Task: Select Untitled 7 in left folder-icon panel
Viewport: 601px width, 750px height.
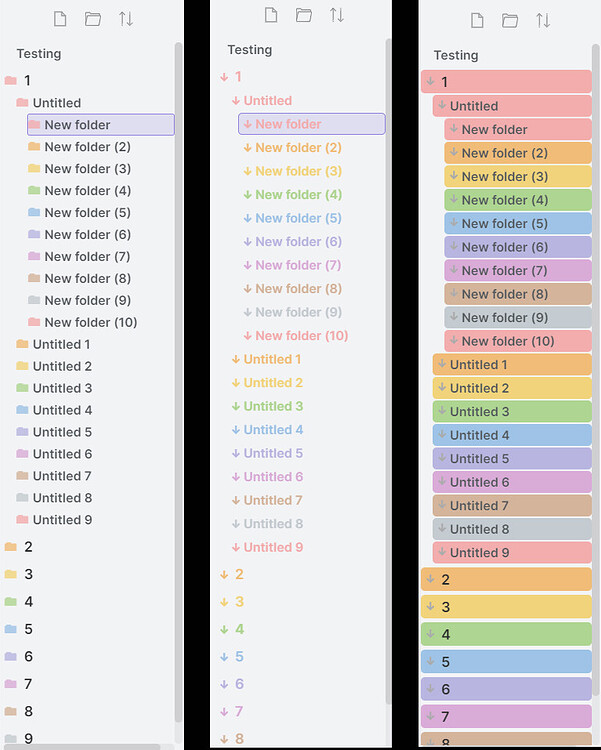Action: (62, 476)
